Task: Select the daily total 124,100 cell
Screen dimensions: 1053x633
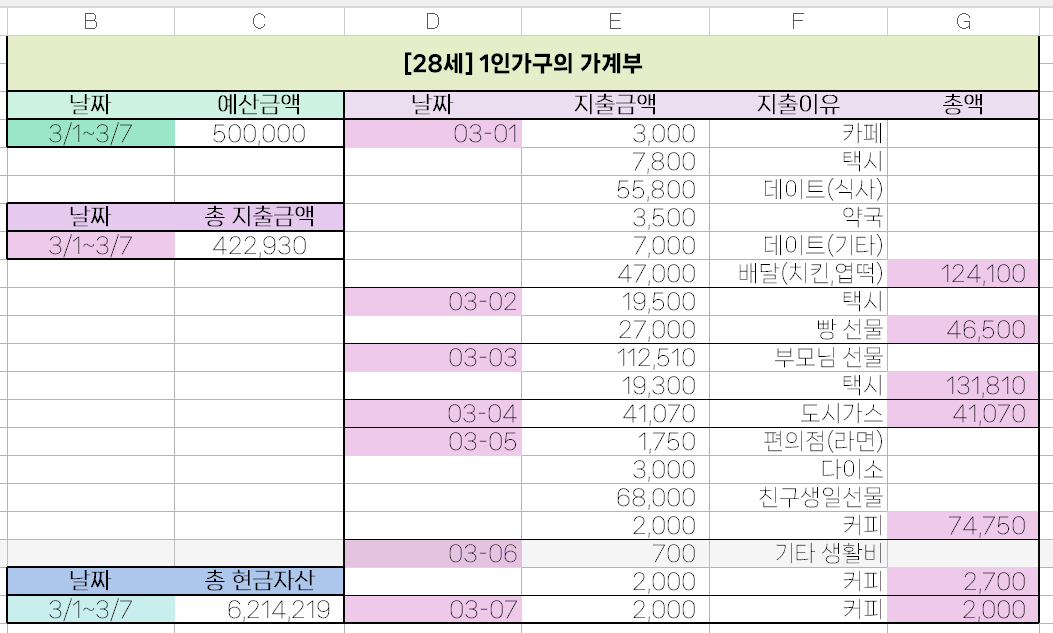Action: [x=963, y=273]
